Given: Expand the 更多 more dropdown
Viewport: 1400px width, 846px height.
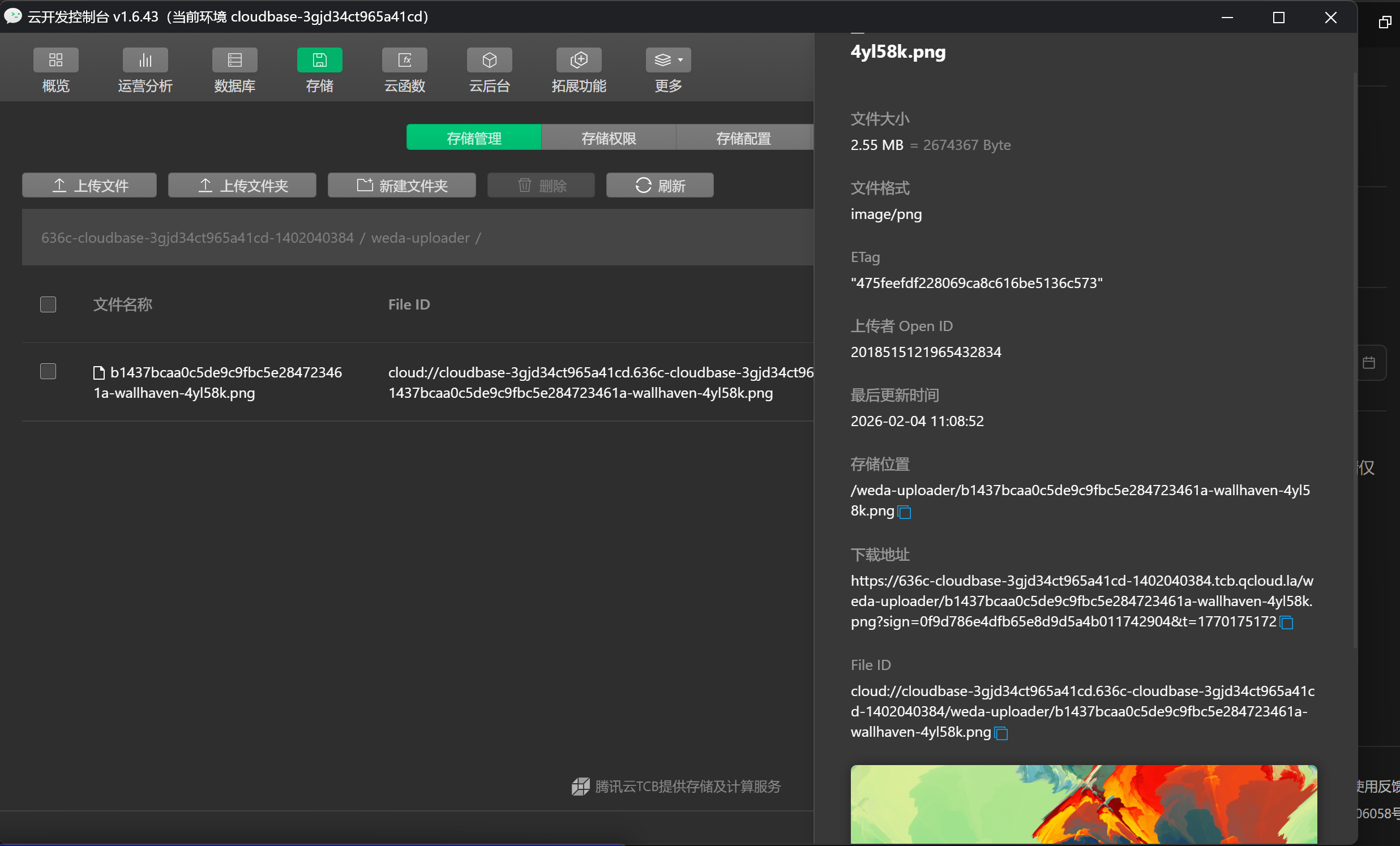Looking at the screenshot, I should pos(668,60).
